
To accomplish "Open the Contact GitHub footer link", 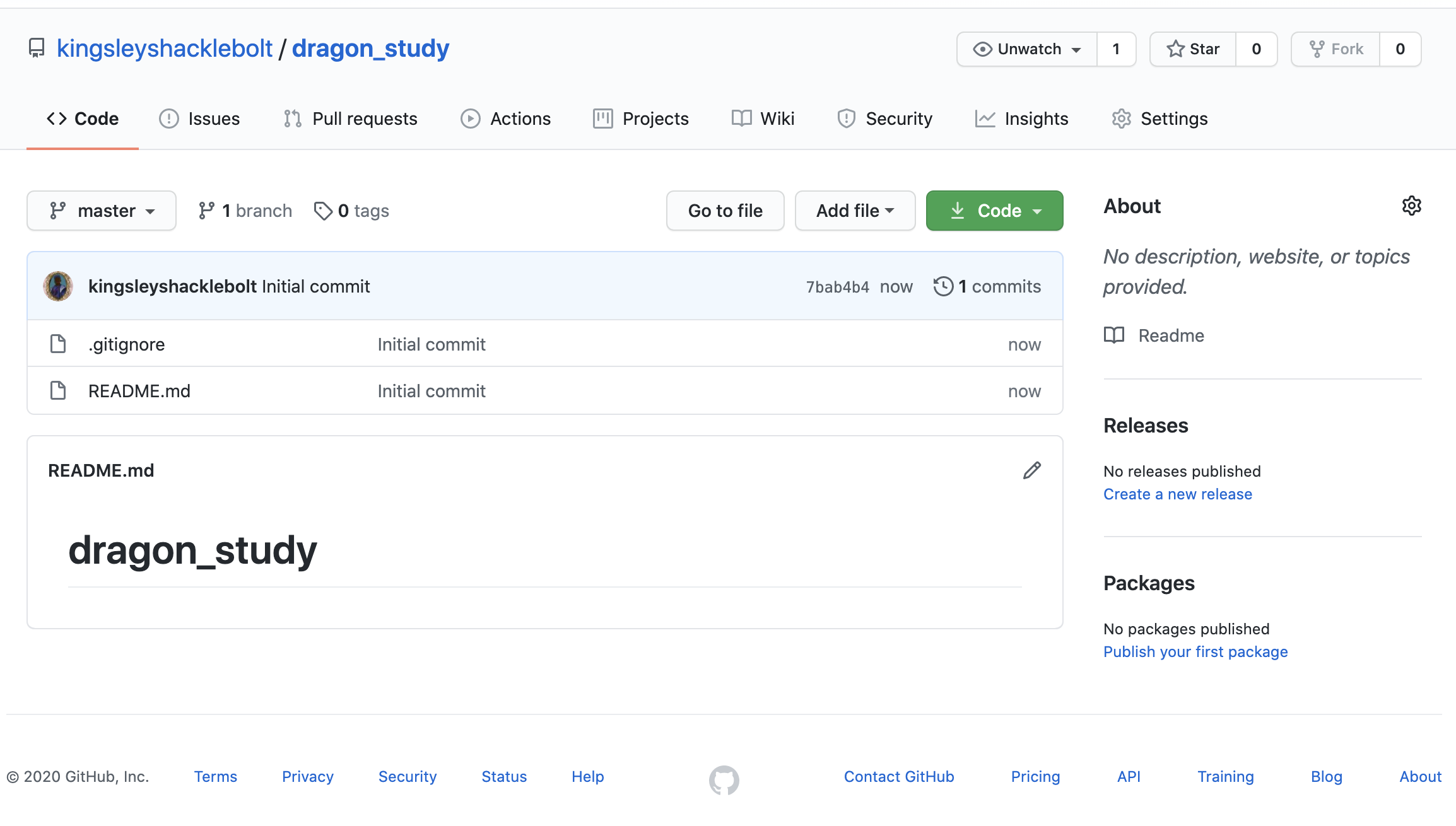I will tap(899, 777).
